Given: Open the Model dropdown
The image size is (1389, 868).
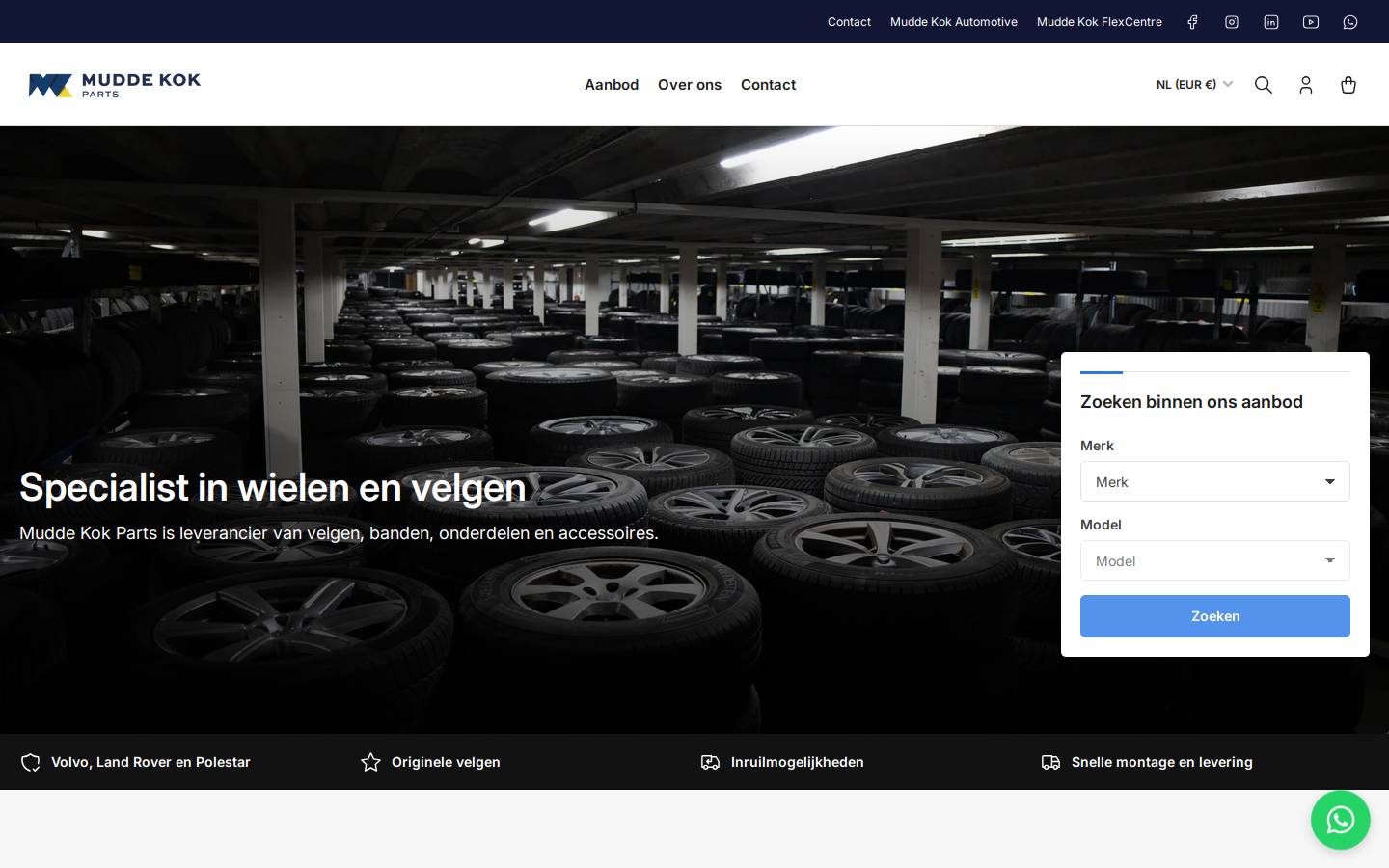Looking at the screenshot, I should 1215,560.
